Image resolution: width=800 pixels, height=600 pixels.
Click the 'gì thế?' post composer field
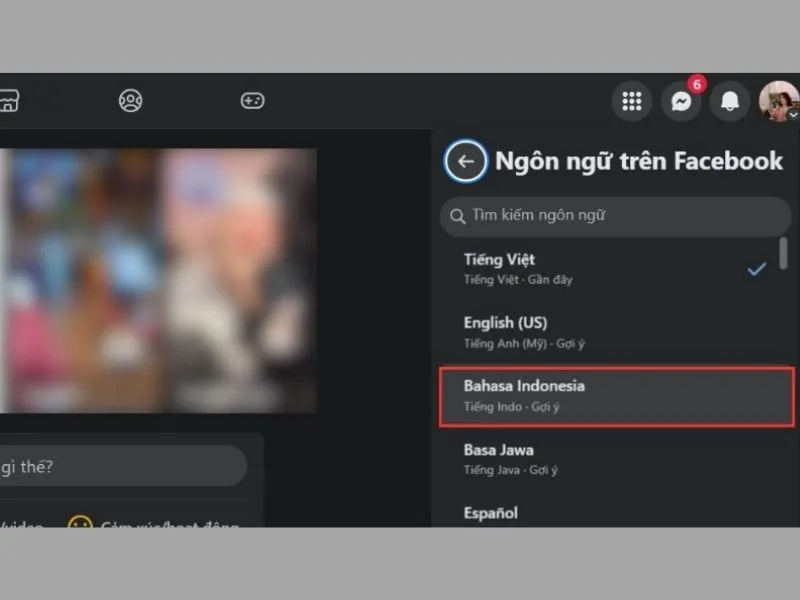pos(123,466)
